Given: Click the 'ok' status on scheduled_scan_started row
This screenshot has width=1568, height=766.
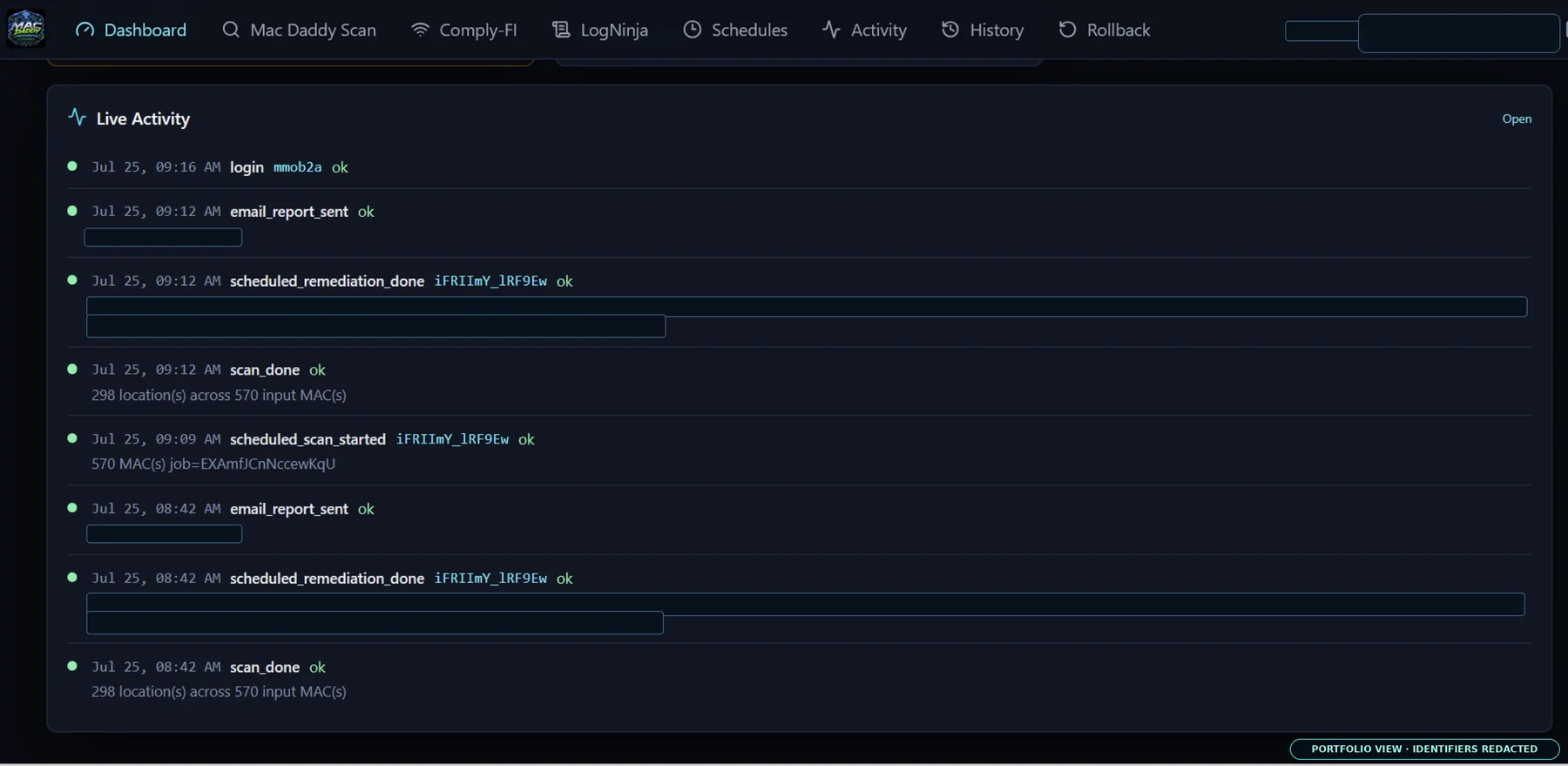Looking at the screenshot, I should tap(526, 439).
